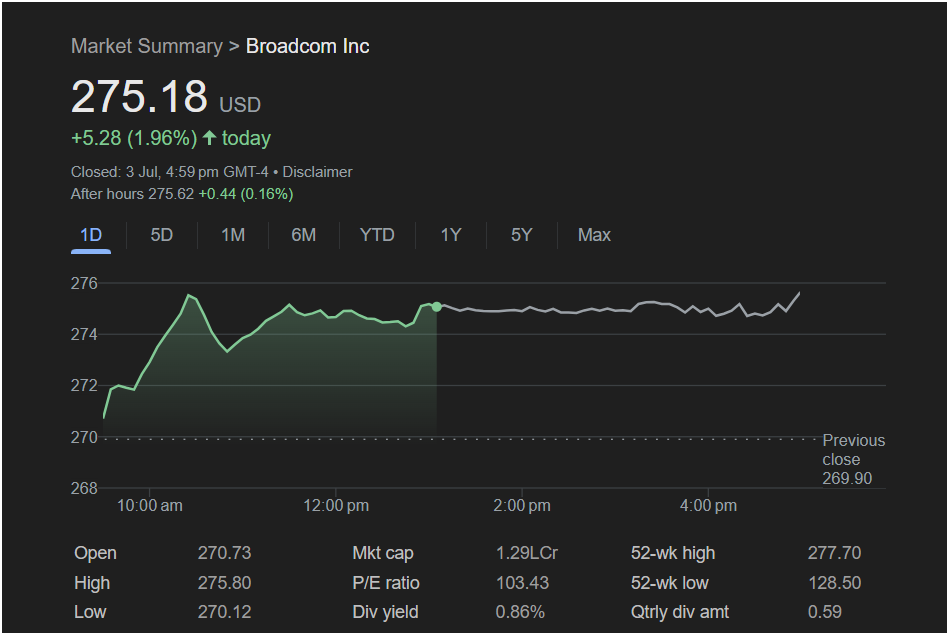Click the green dot marker on the chart
This screenshot has height=635, width=949.
[436, 307]
